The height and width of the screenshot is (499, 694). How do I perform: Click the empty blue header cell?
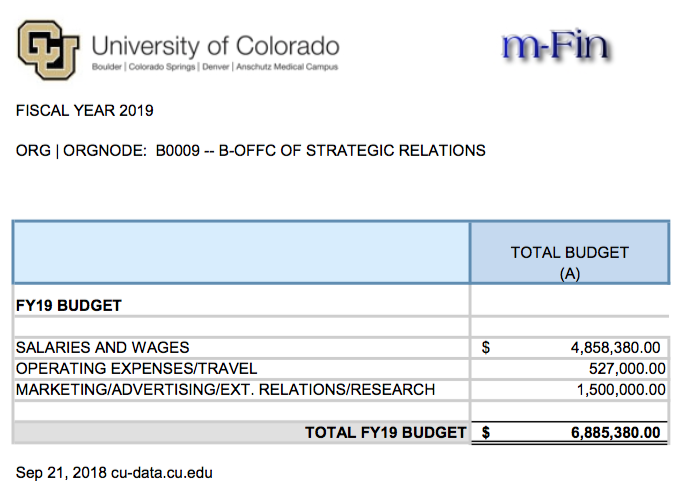[241, 253]
